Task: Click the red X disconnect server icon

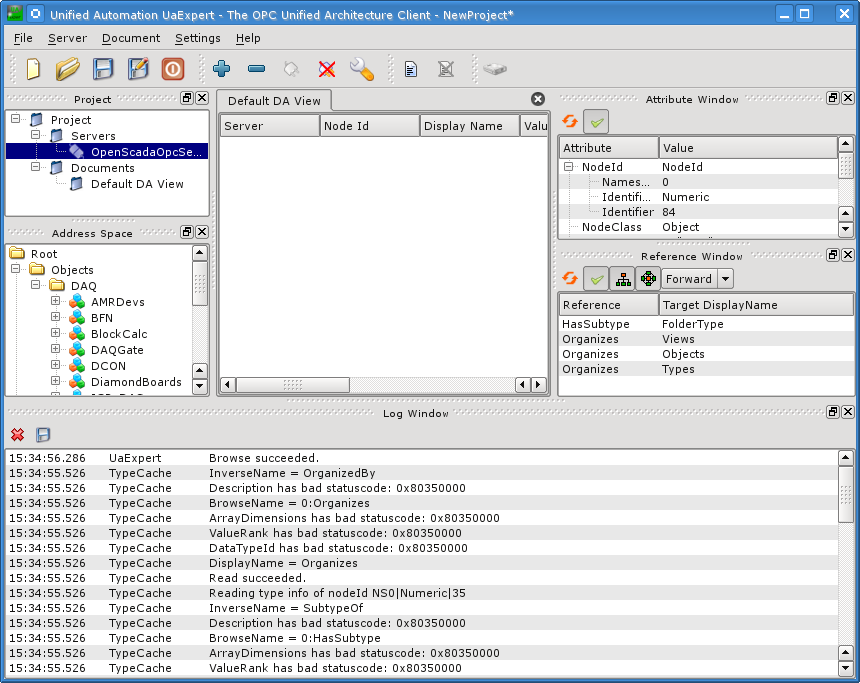Action: [326, 69]
